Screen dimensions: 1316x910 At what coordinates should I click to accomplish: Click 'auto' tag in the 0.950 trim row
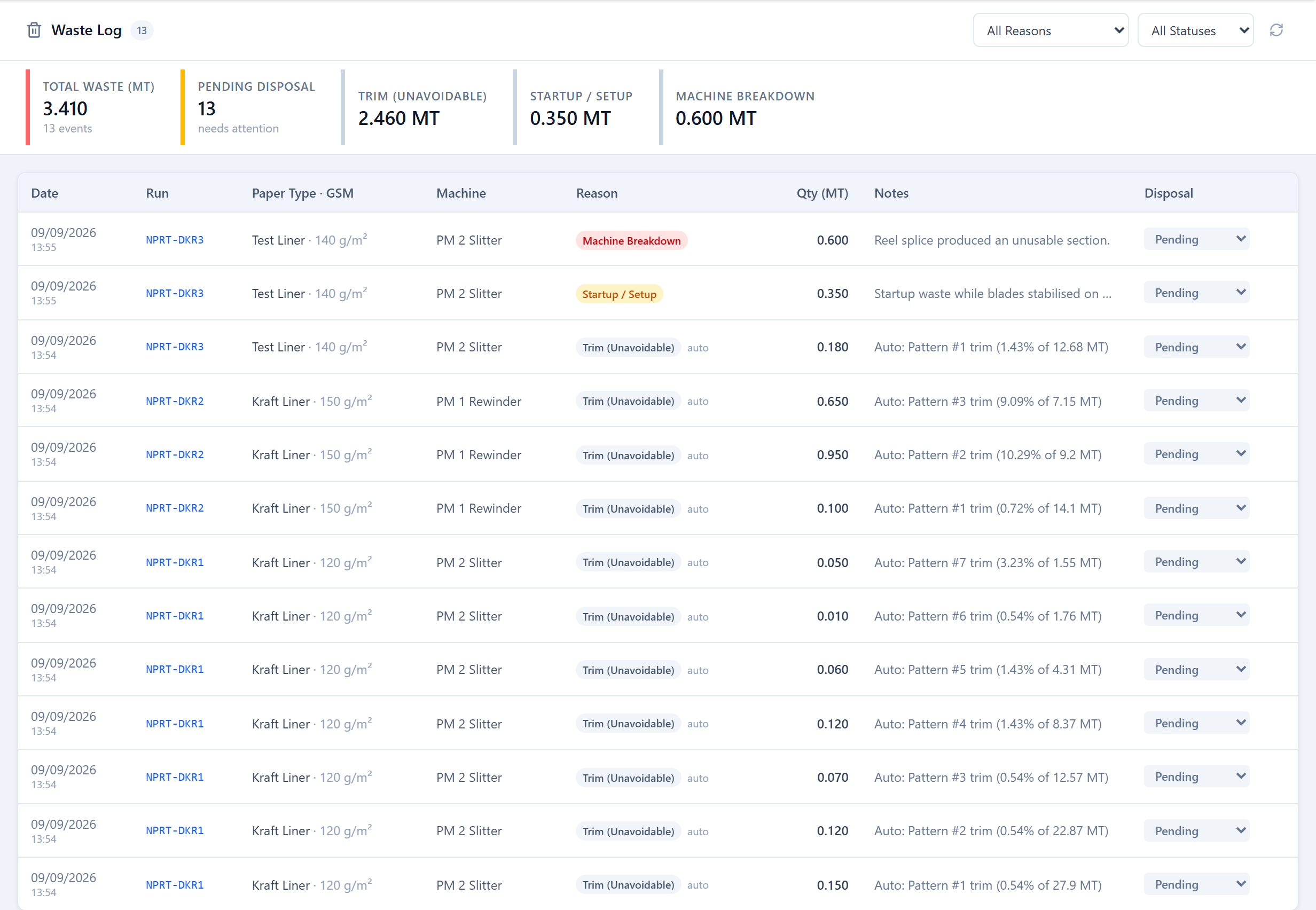[698, 456]
